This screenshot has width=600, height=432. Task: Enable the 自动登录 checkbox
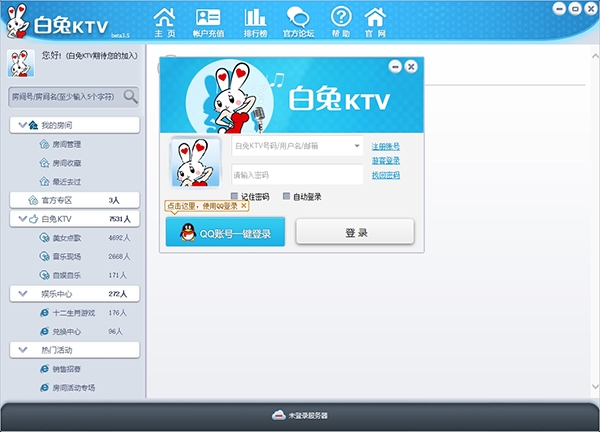coord(286,196)
